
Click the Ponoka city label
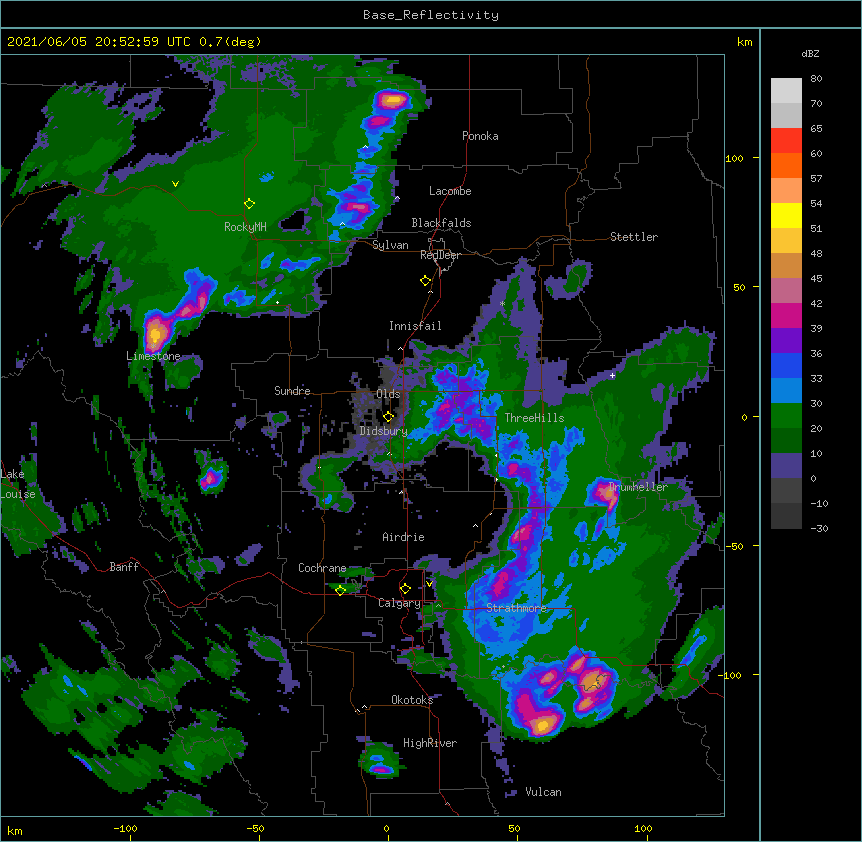480,136
